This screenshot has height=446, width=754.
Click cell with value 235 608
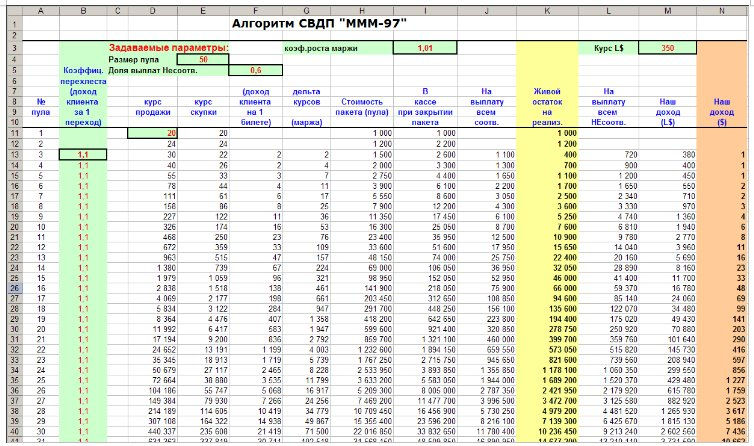(x=203, y=432)
